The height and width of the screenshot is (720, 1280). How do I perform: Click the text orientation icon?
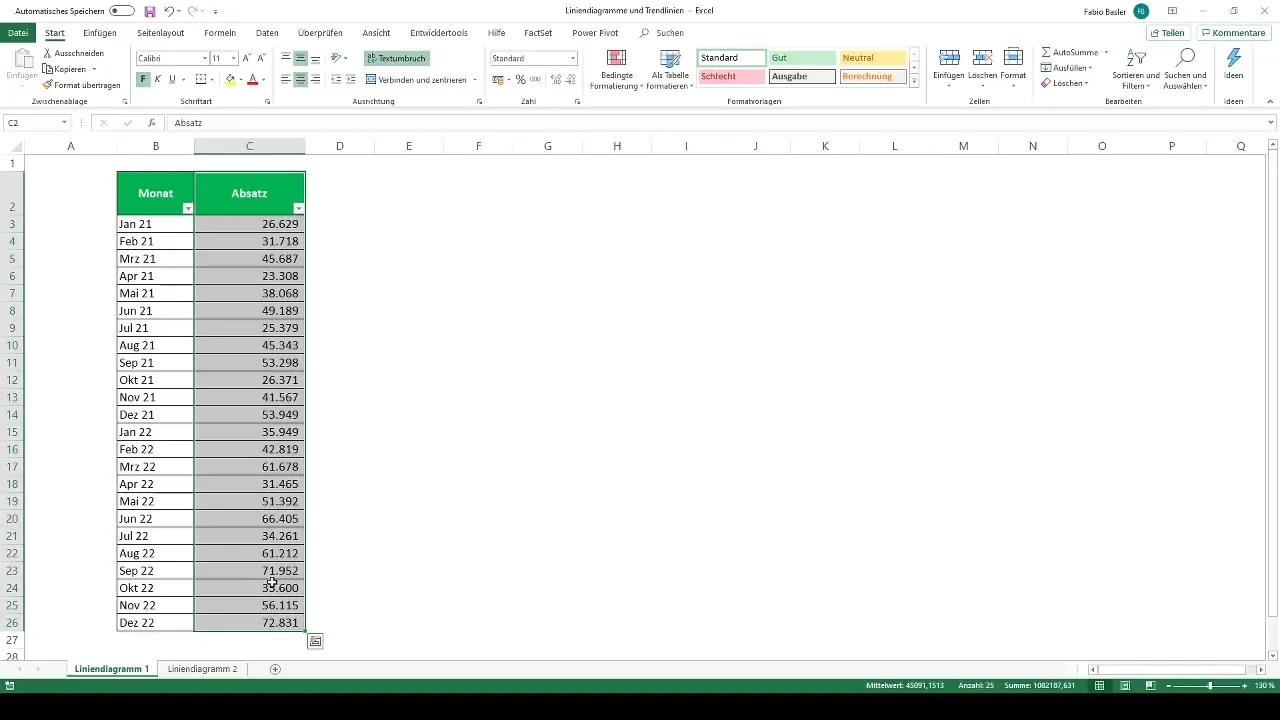[336, 58]
